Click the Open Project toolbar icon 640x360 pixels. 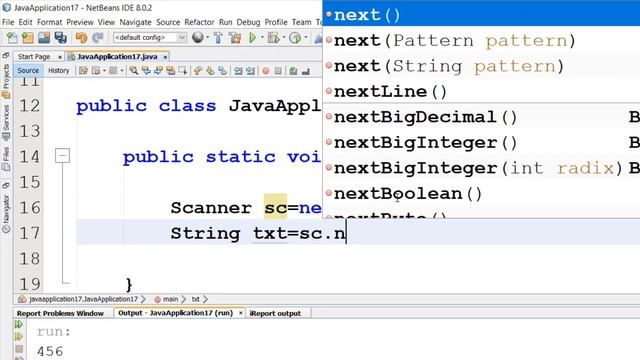point(44,38)
